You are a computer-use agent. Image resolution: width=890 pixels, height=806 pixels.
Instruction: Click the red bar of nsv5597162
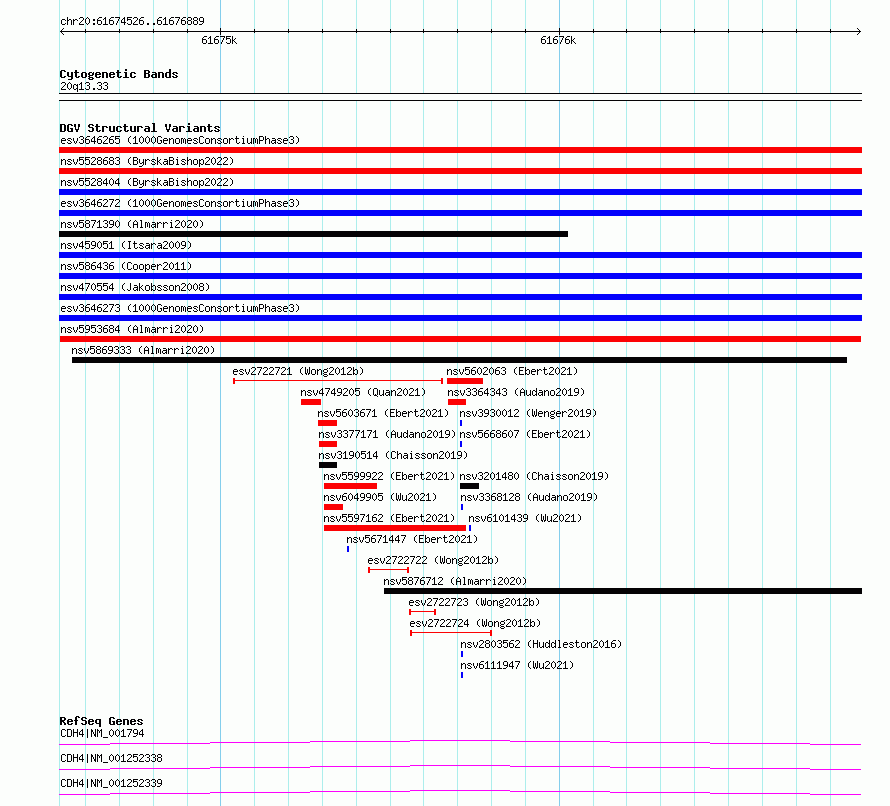coord(394,528)
